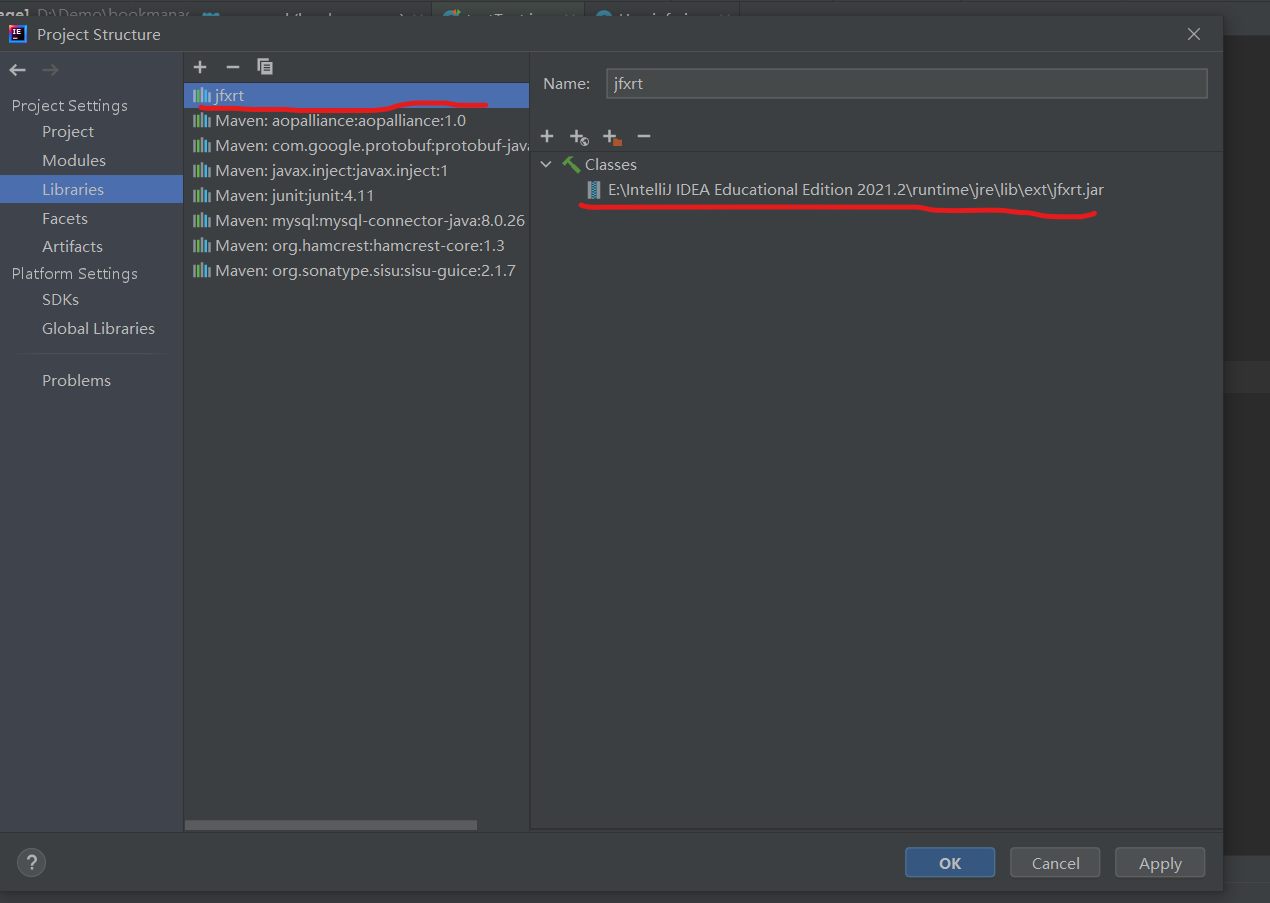
Task: Add library from Maven repository icon
Action: point(579,137)
